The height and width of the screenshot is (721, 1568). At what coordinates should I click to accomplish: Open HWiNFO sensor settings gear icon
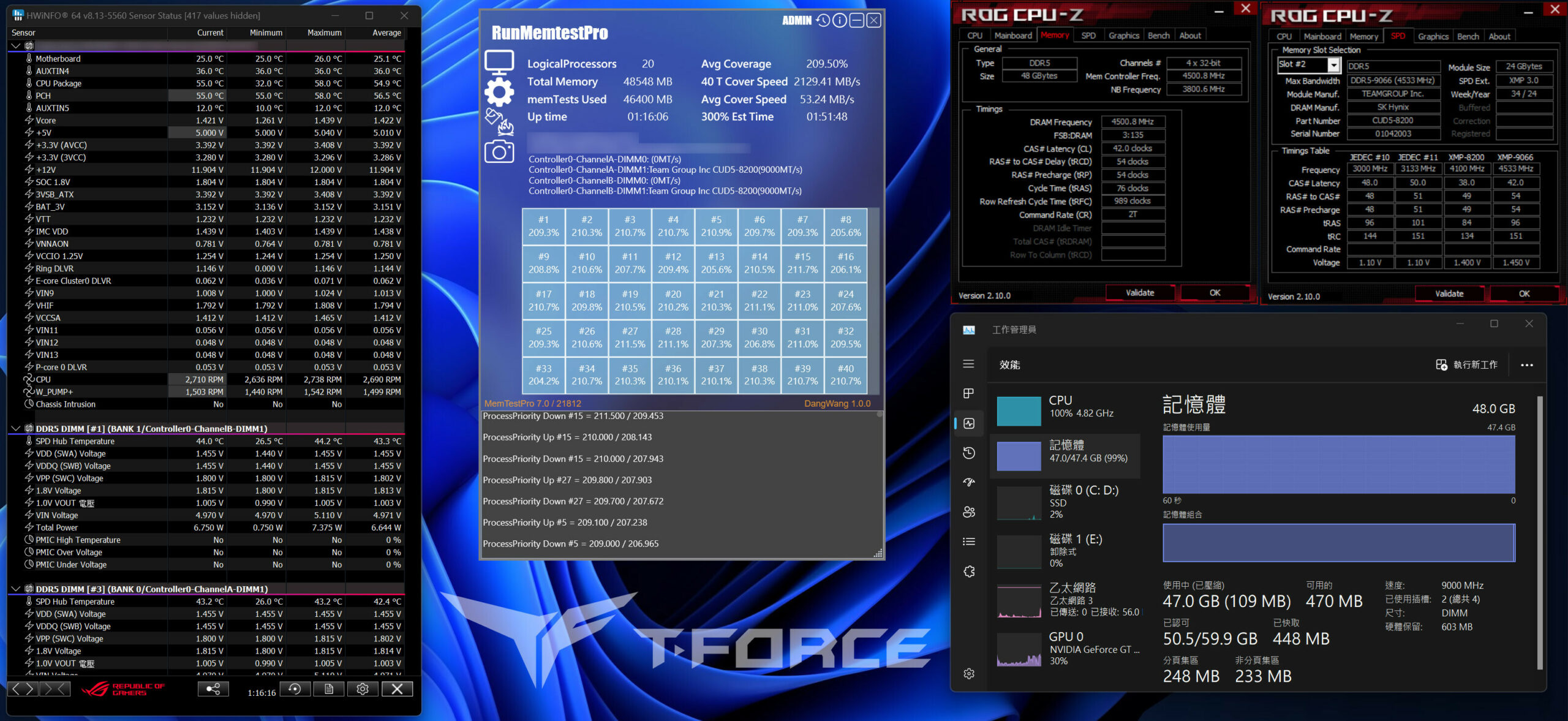(x=363, y=689)
